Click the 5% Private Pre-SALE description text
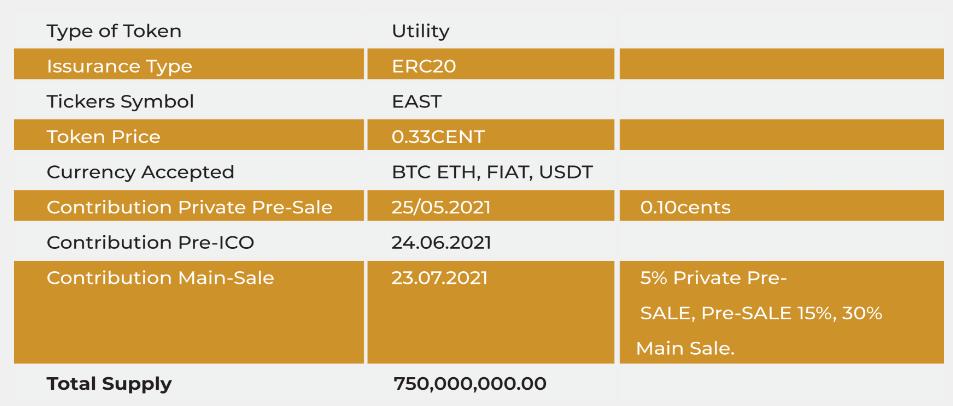The width and height of the screenshot is (953, 406). (x=759, y=314)
